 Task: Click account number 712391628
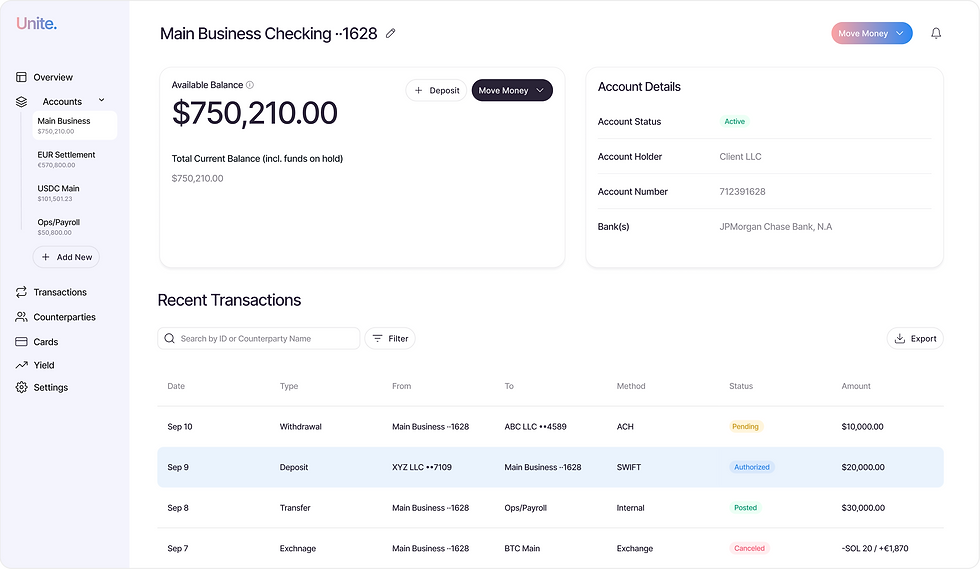click(742, 192)
